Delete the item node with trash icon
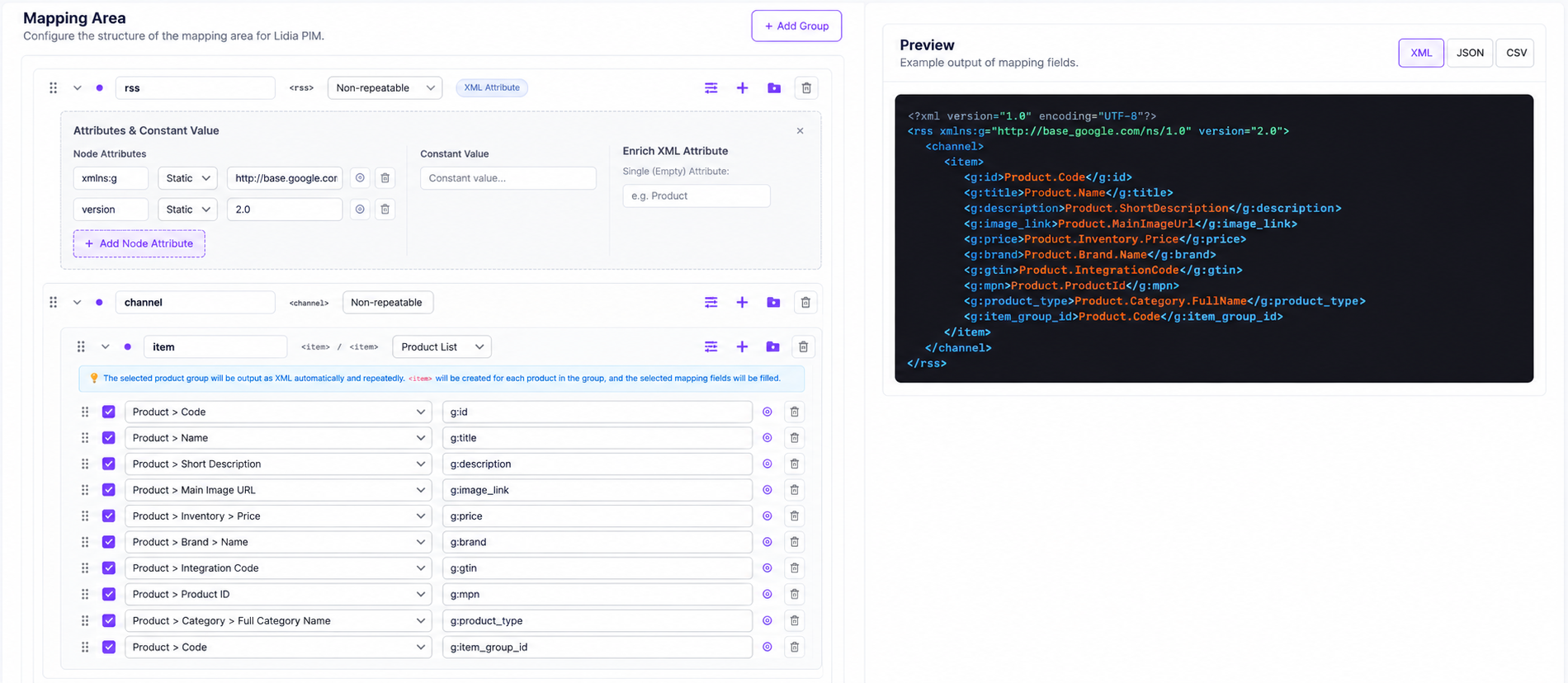Image resolution: width=1568 pixels, height=683 pixels. coord(803,347)
